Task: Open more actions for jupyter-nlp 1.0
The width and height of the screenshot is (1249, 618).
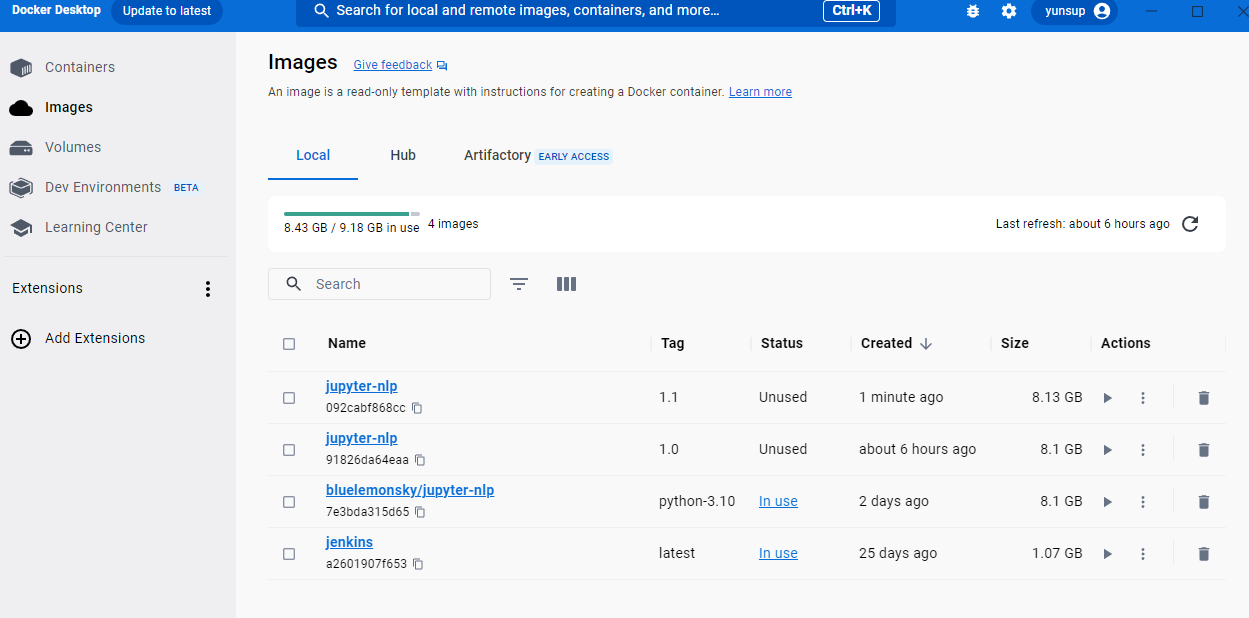Action: coord(1143,450)
